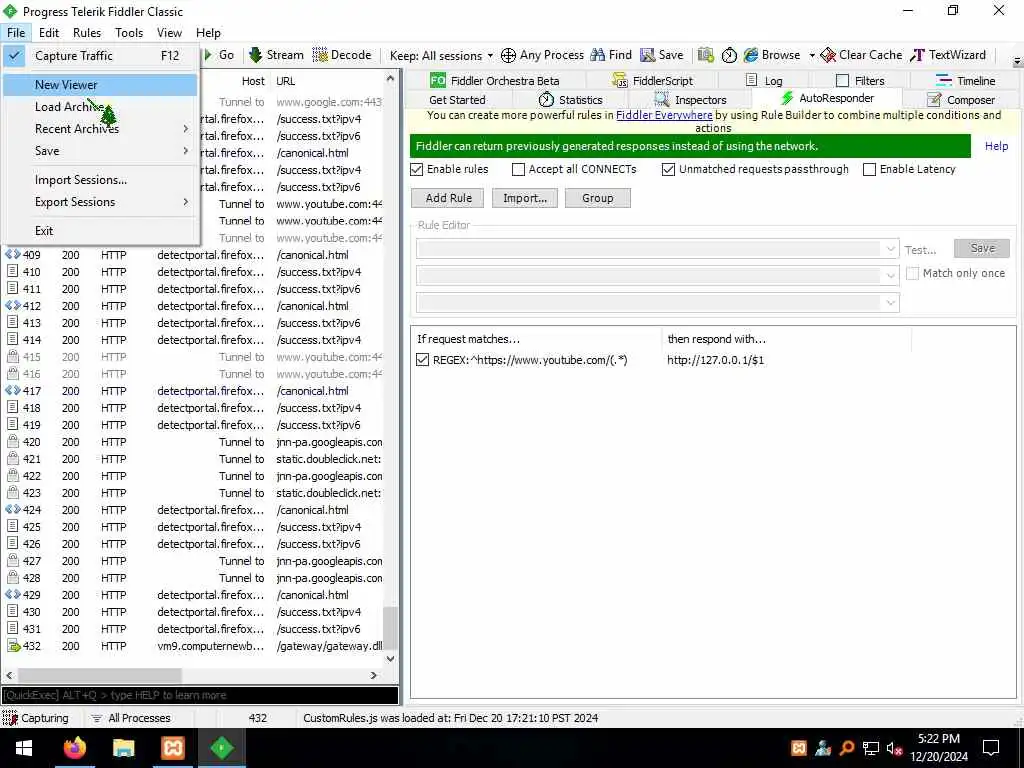
Task: Uncheck the youtube REGEX rule checkbox
Action: click(x=423, y=360)
